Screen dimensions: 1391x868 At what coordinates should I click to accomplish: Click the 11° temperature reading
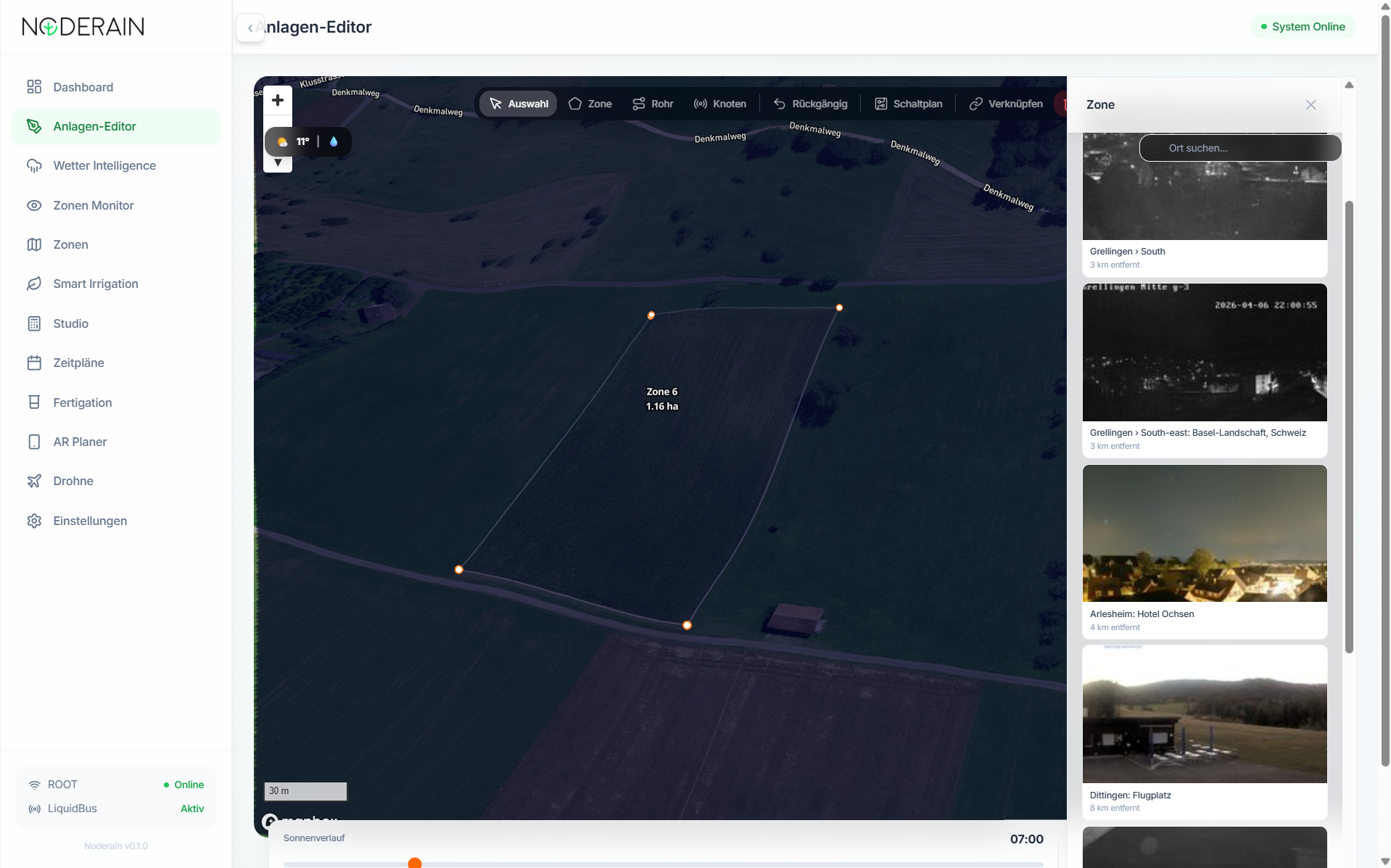(x=303, y=141)
